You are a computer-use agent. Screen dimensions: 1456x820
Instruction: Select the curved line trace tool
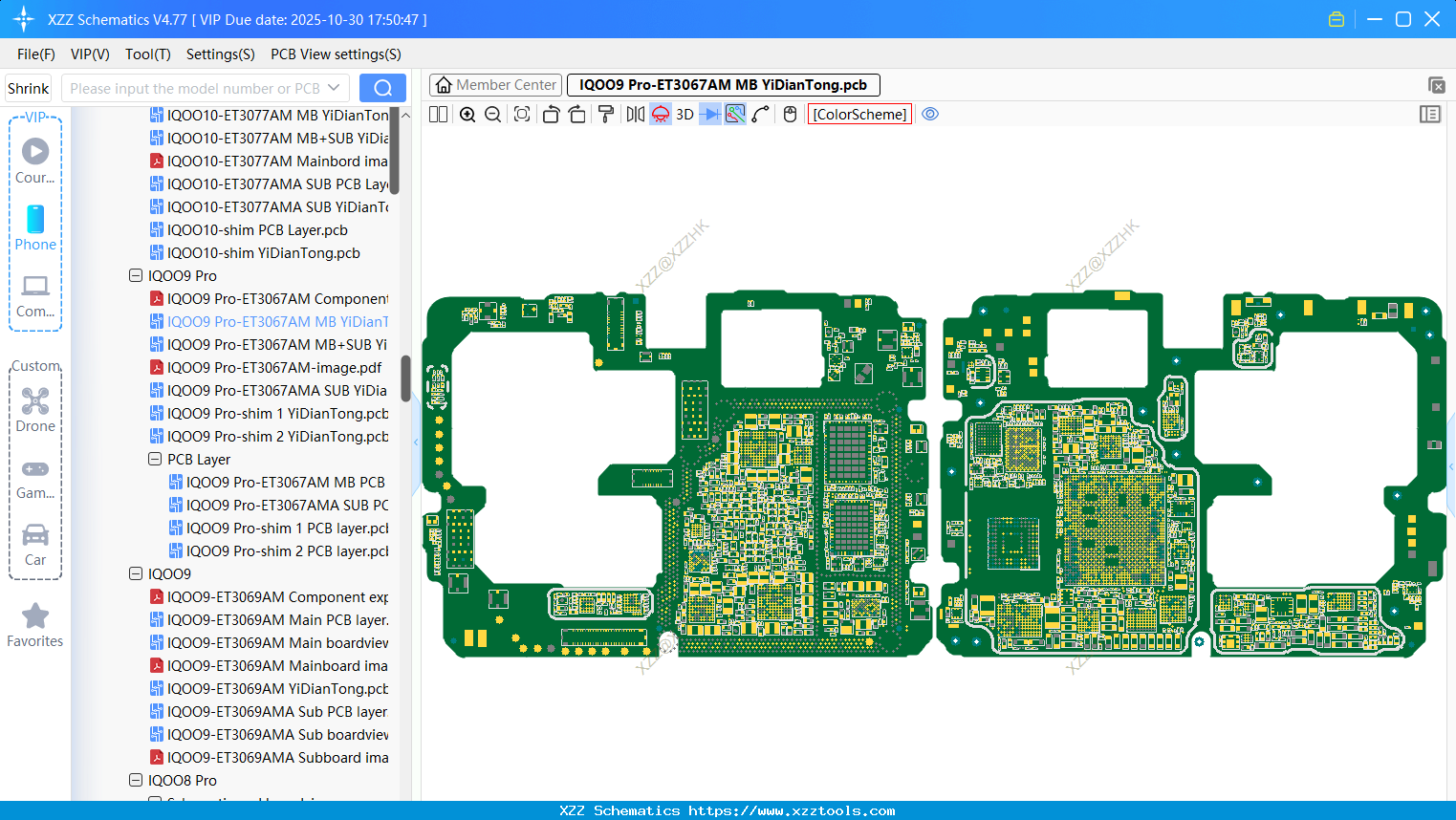point(761,115)
